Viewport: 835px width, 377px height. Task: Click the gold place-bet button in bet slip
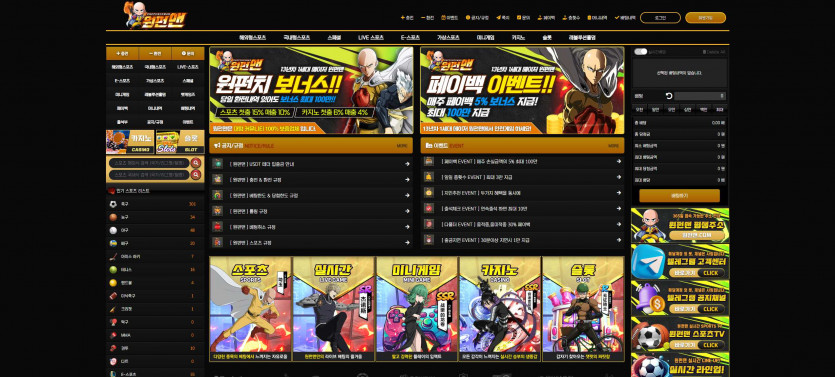click(x=680, y=195)
